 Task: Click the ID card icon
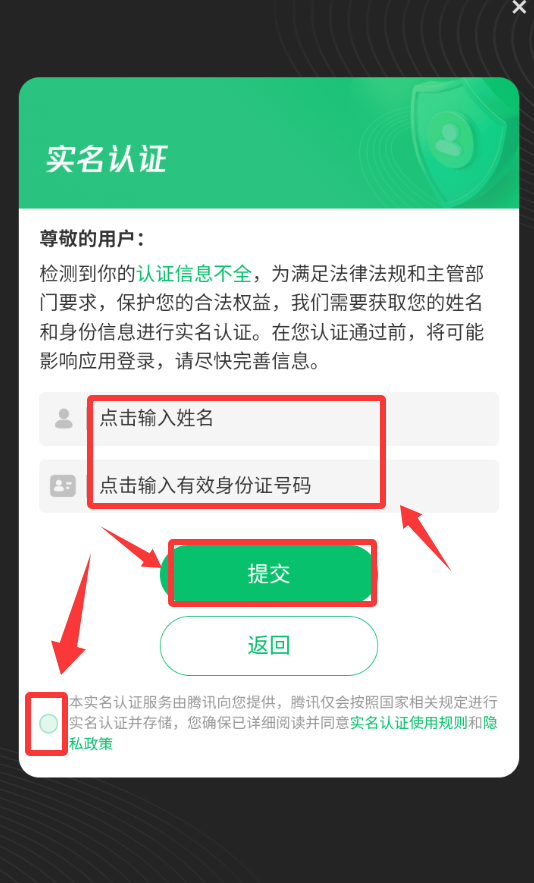tap(63, 486)
